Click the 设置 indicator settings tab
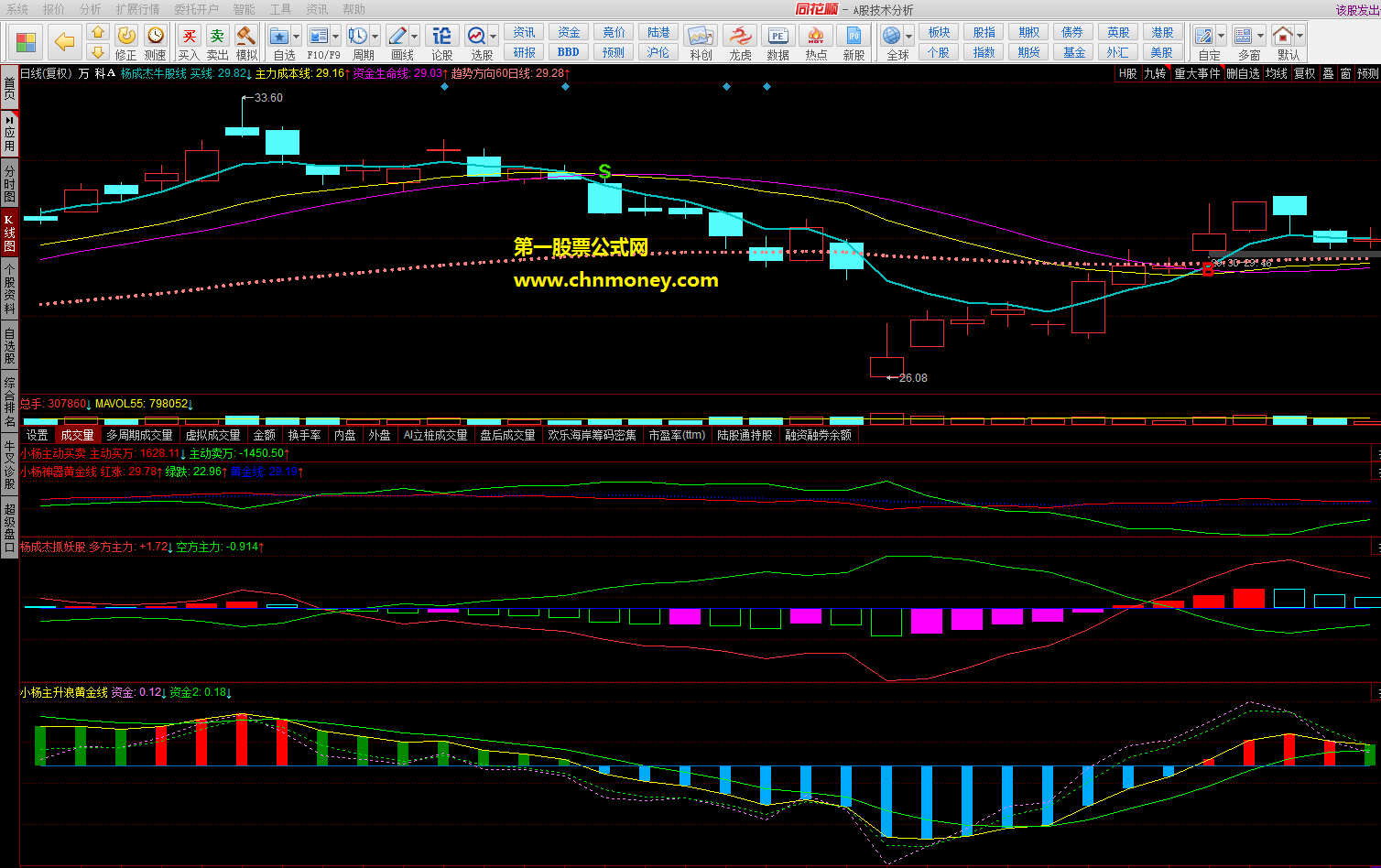This screenshot has height=868, width=1381. (x=38, y=435)
